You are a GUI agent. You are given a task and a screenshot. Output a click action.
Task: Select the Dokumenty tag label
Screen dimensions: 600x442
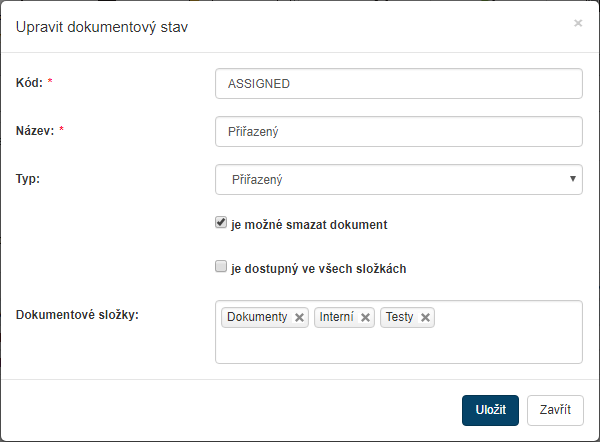click(x=257, y=317)
